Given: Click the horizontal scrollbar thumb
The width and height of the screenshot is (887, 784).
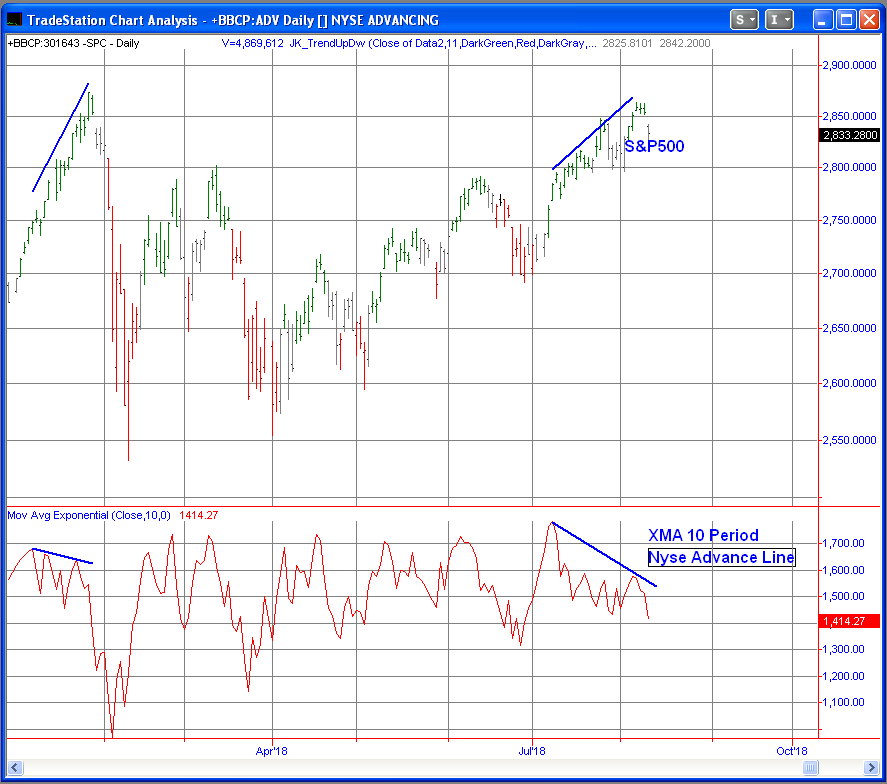Looking at the screenshot, I should [x=810, y=768].
